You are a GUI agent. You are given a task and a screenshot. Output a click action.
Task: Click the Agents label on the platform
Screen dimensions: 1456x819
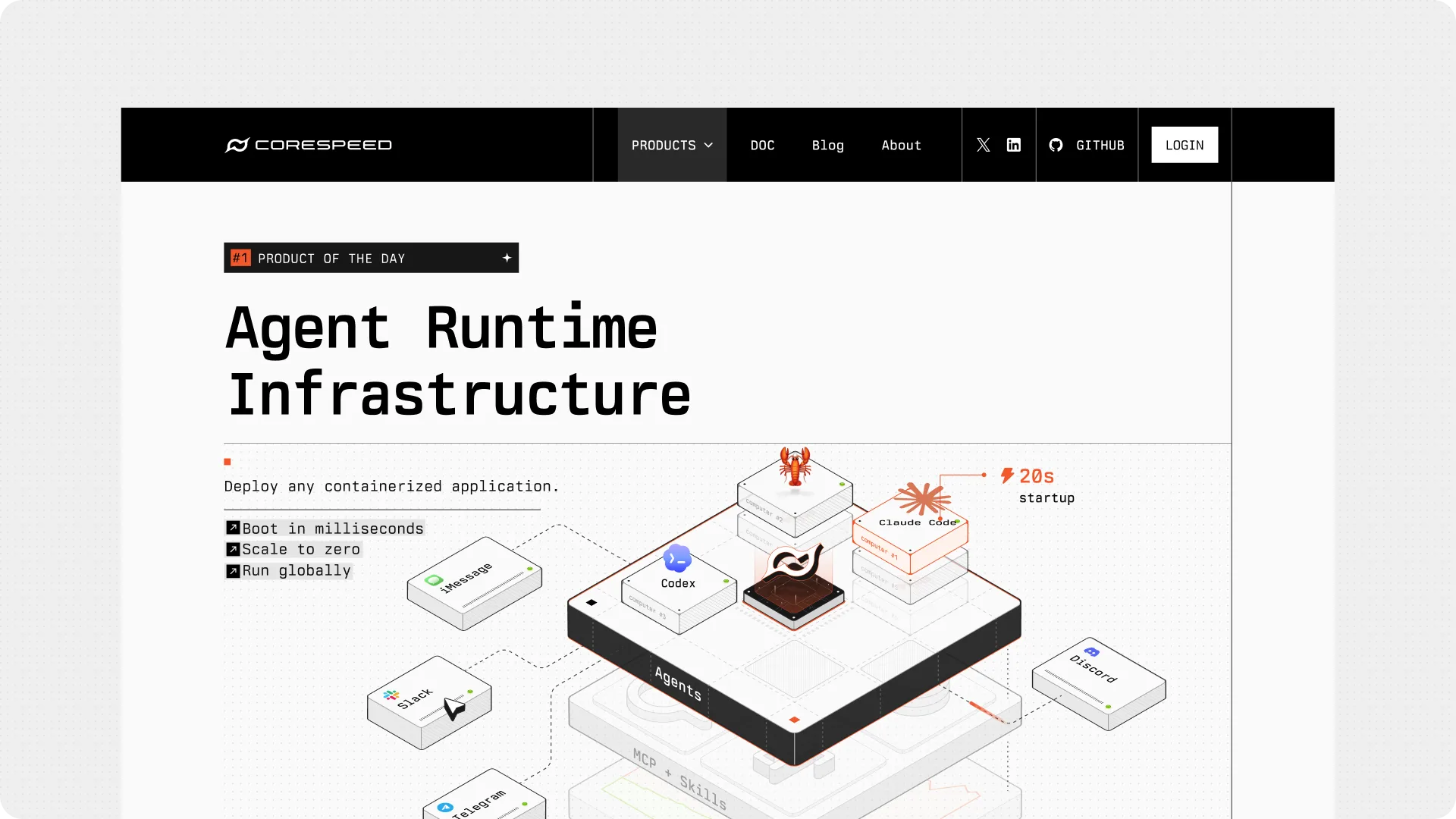point(678,683)
